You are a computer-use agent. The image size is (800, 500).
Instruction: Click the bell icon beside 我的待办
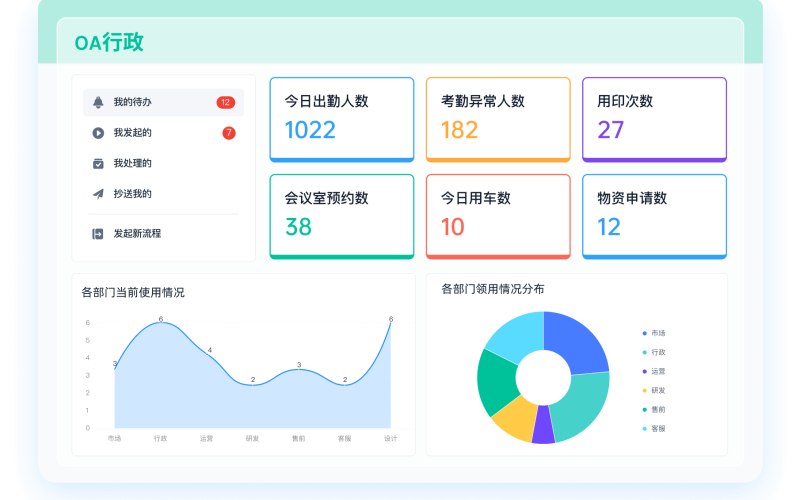(x=98, y=102)
